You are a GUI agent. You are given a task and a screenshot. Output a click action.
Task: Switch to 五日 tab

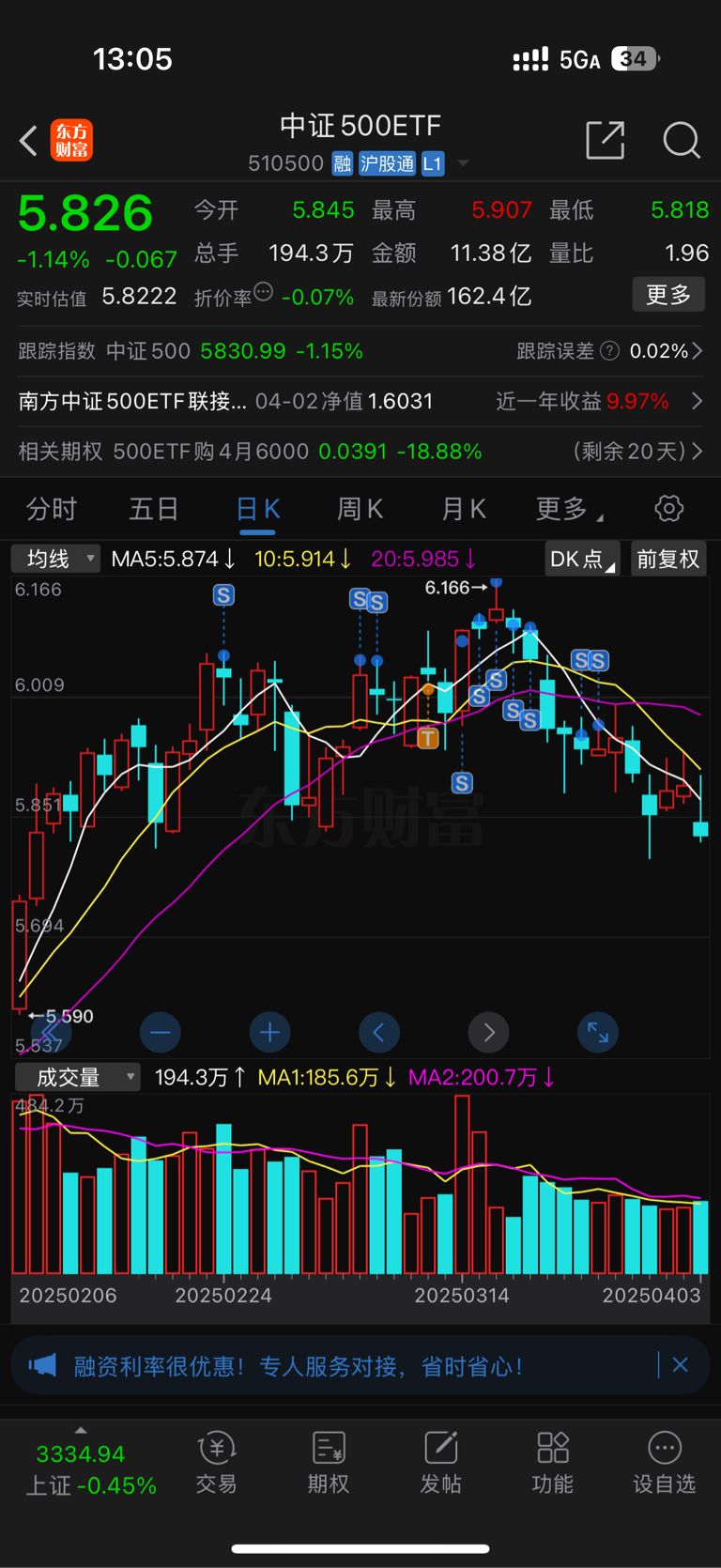[154, 509]
